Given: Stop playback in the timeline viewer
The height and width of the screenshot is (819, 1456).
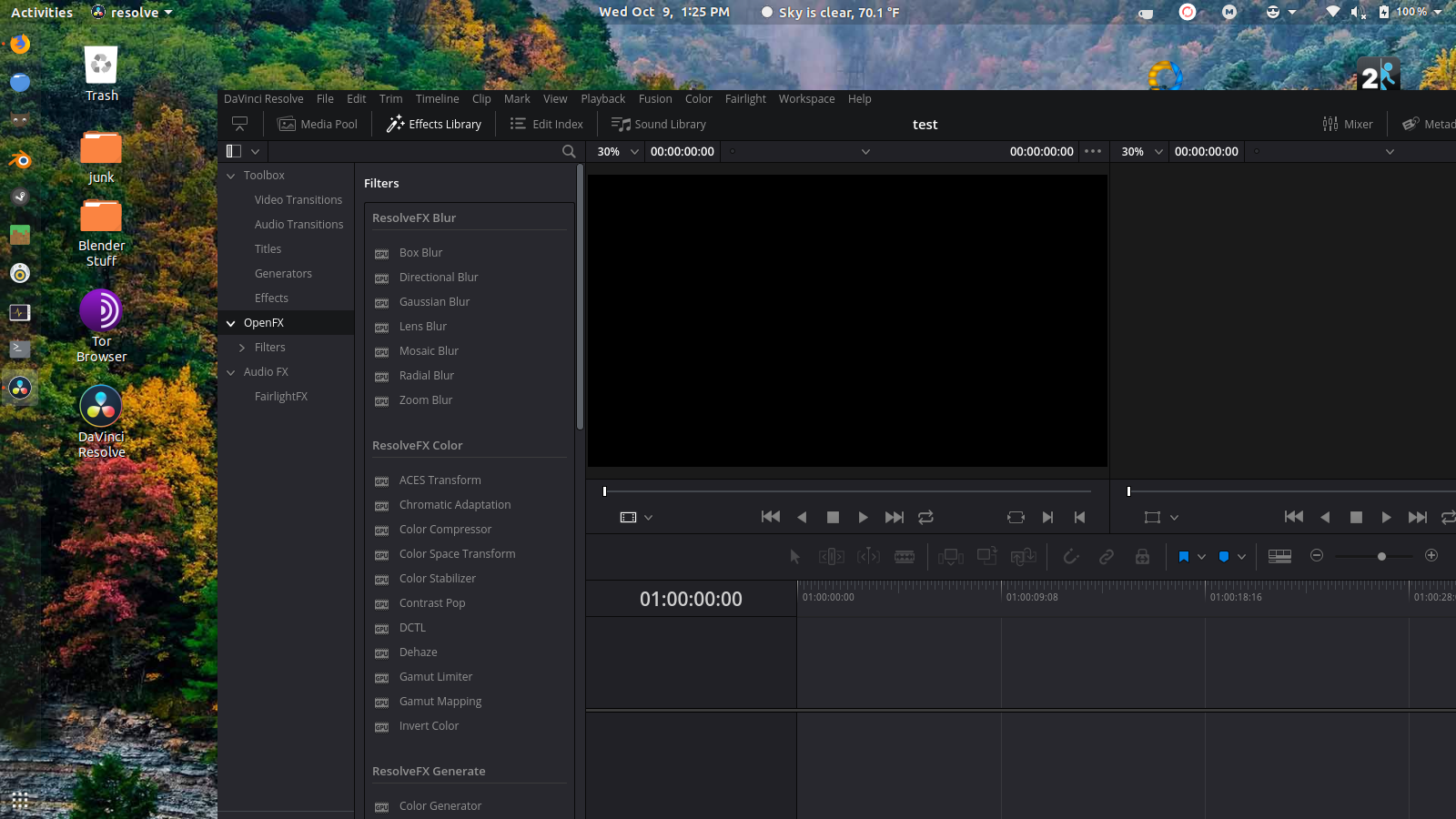Looking at the screenshot, I should click(x=1356, y=517).
